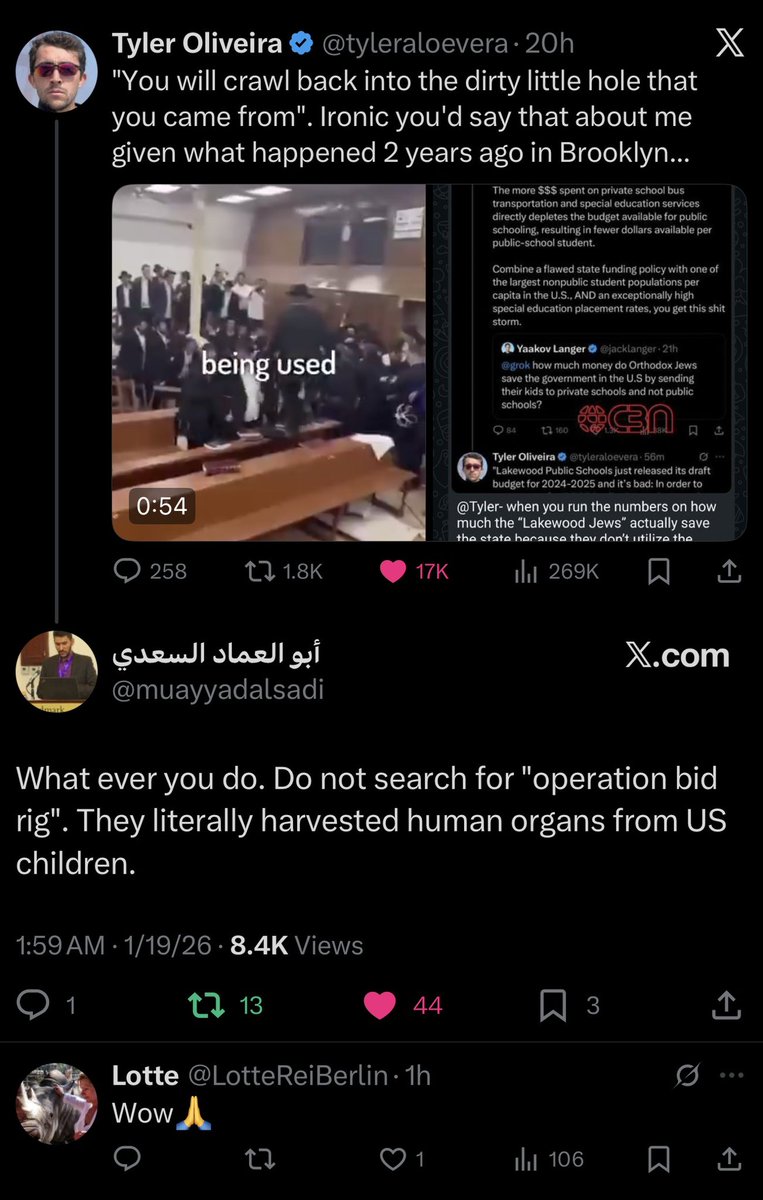Click the Grok slash-circle icon on Lotte's reply
This screenshot has width=763, height=1200.
pyautogui.click(x=687, y=1076)
